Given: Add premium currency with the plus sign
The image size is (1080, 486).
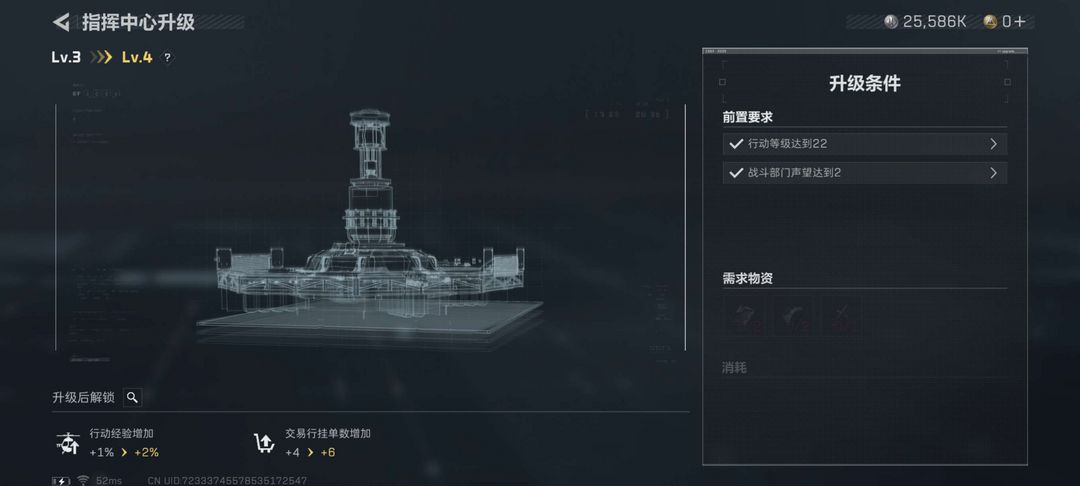Looking at the screenshot, I should tap(1019, 22).
